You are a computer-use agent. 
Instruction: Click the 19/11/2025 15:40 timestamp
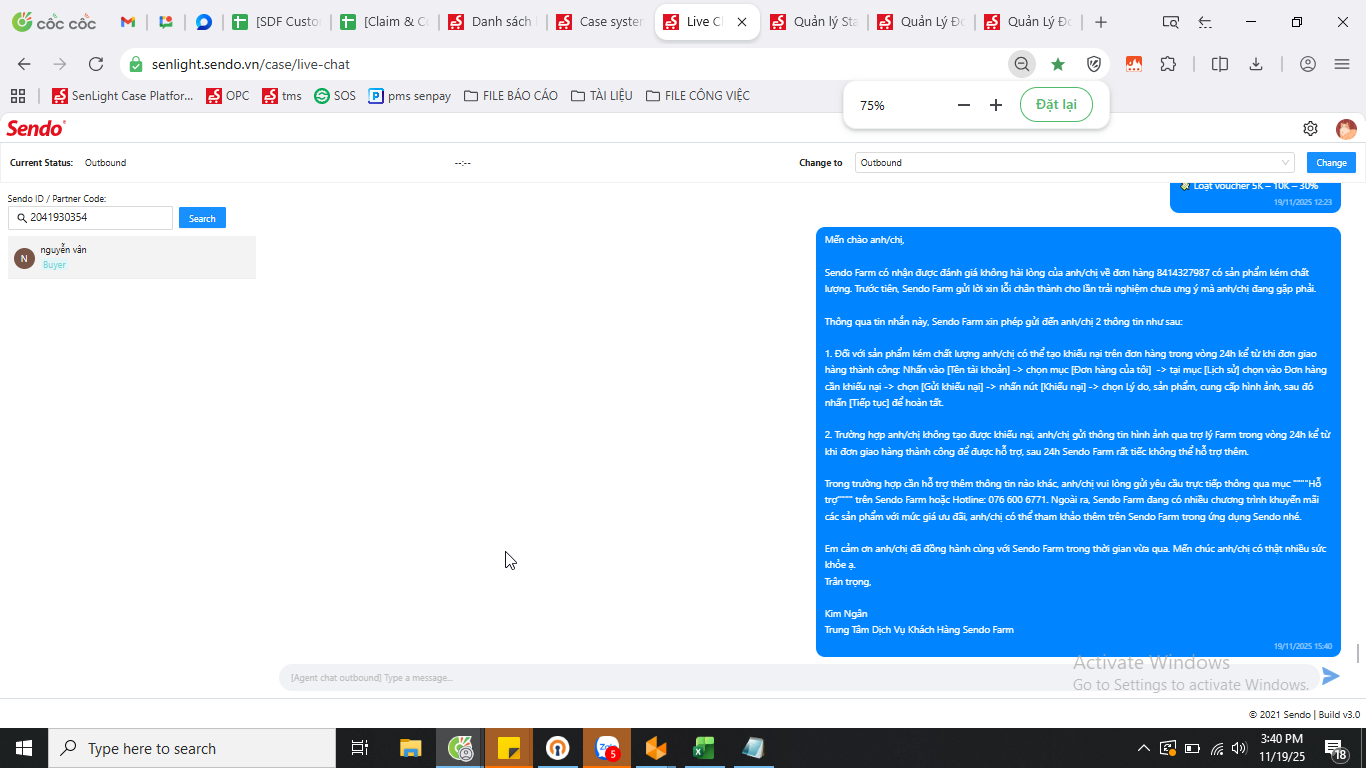[1302, 646]
